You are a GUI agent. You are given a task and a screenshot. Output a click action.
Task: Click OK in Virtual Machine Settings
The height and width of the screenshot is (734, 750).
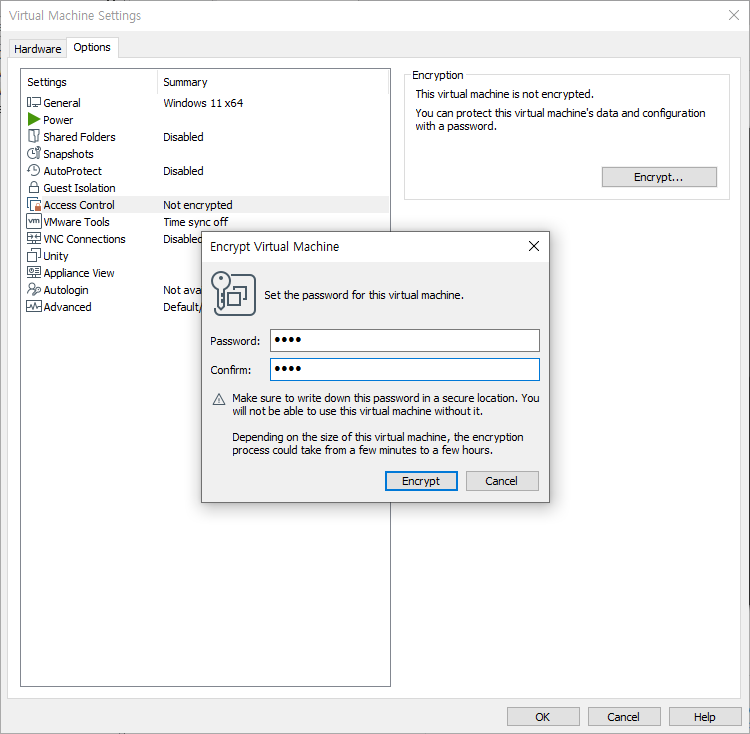point(543,717)
